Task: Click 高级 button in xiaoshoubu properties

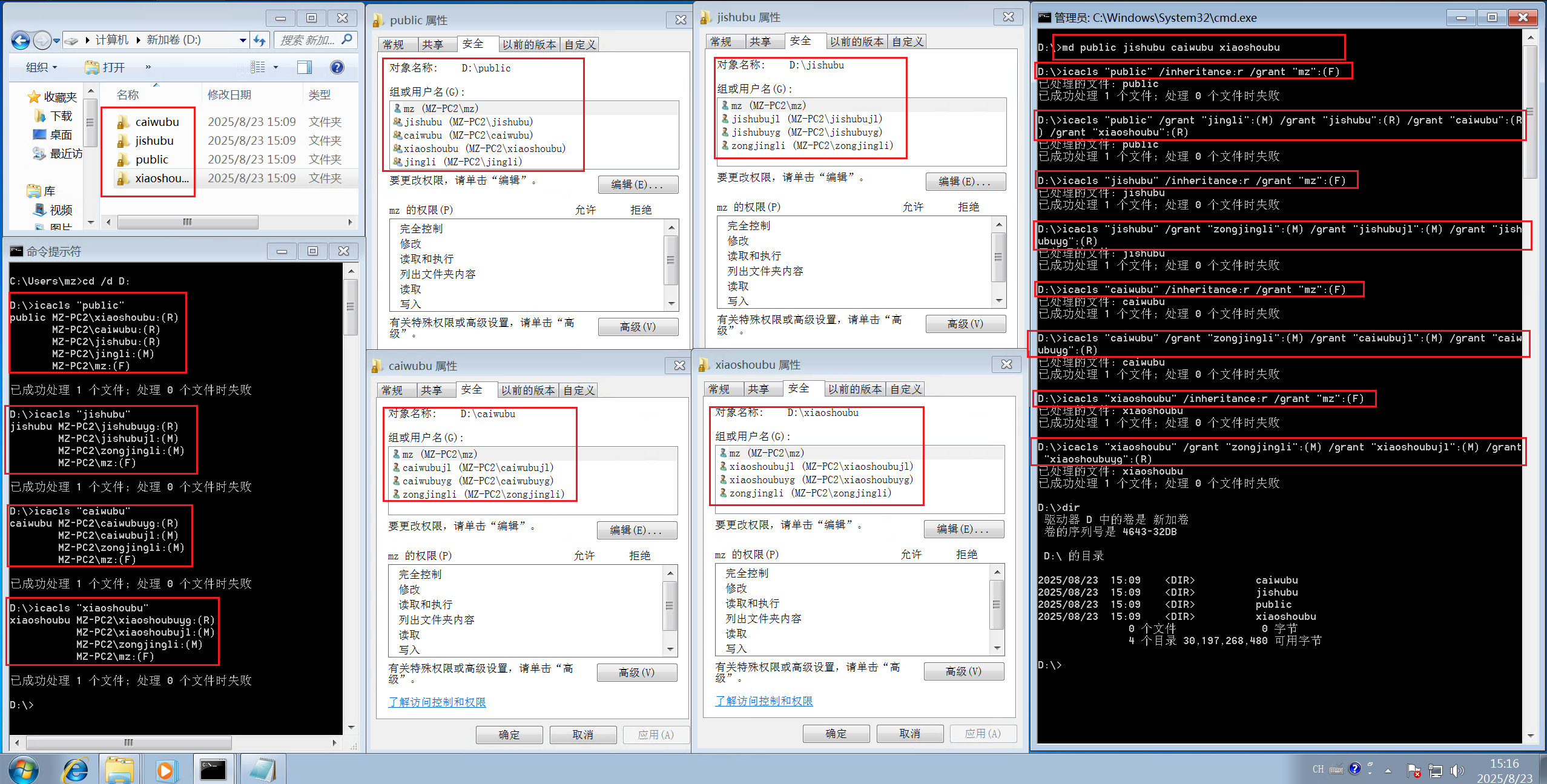Action: (963, 671)
